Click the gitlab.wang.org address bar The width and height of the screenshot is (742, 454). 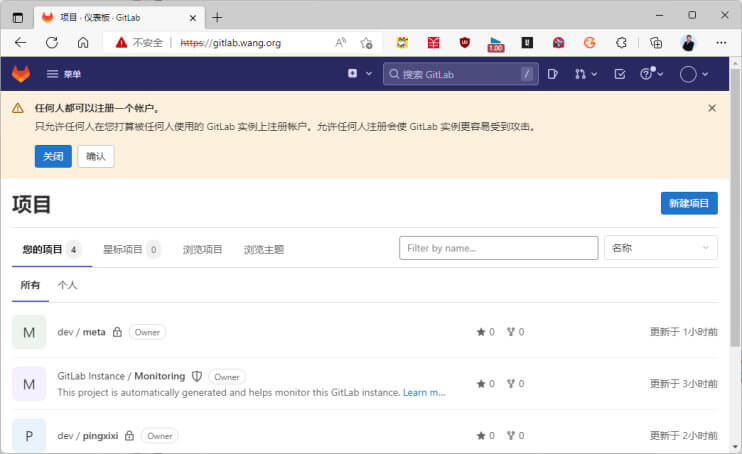click(230, 43)
